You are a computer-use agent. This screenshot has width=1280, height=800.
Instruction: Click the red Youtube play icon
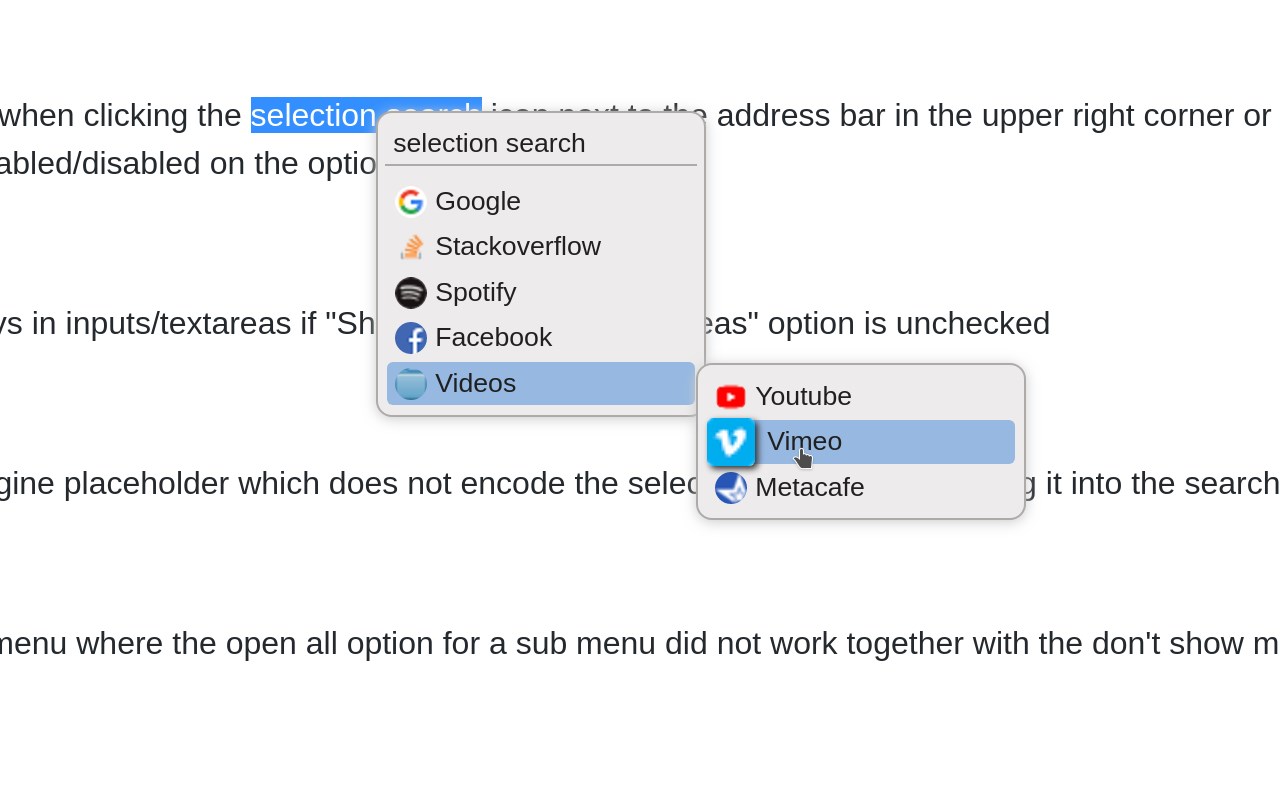(x=731, y=397)
